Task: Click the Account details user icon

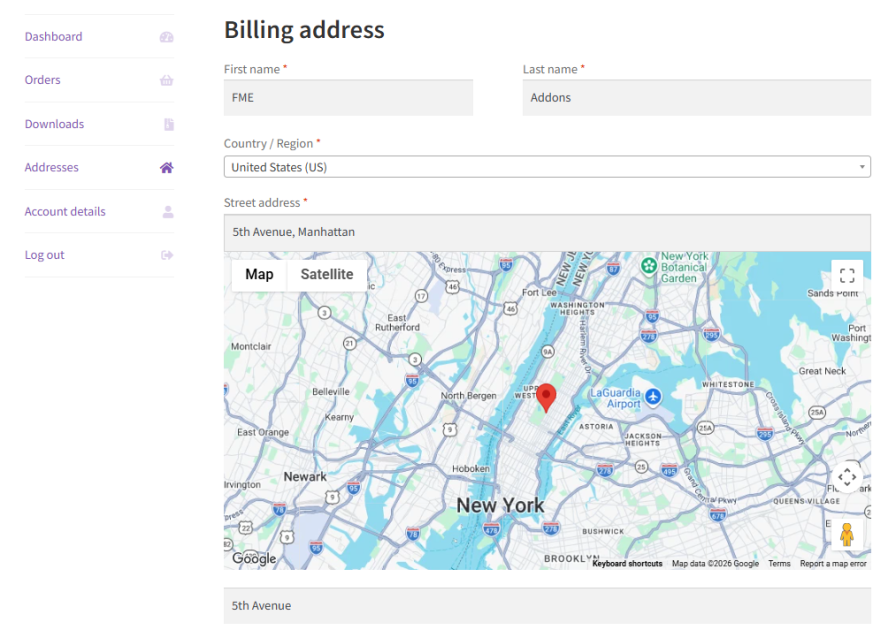Action: tap(168, 212)
